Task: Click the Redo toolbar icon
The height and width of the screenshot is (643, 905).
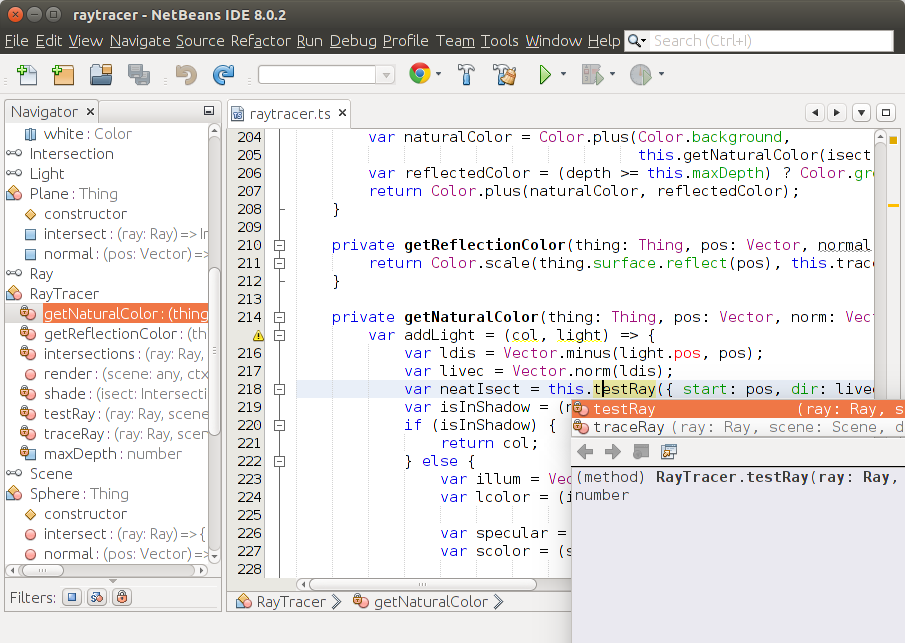Action: click(223, 74)
